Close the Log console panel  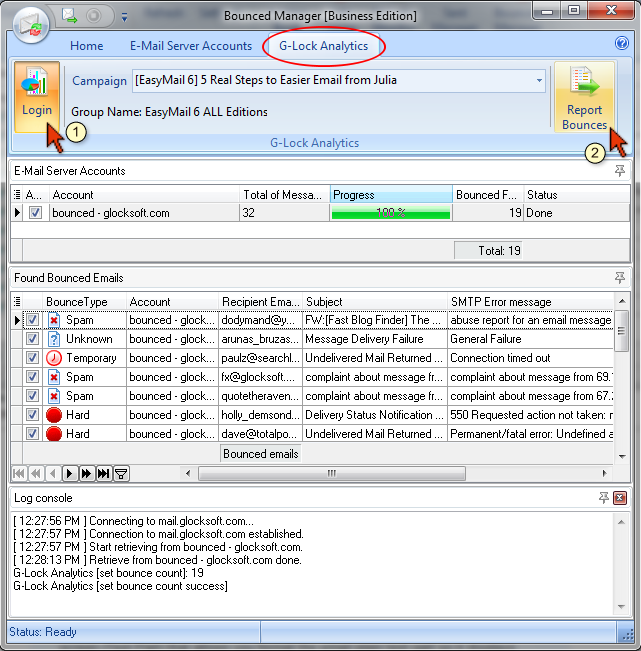click(620, 498)
